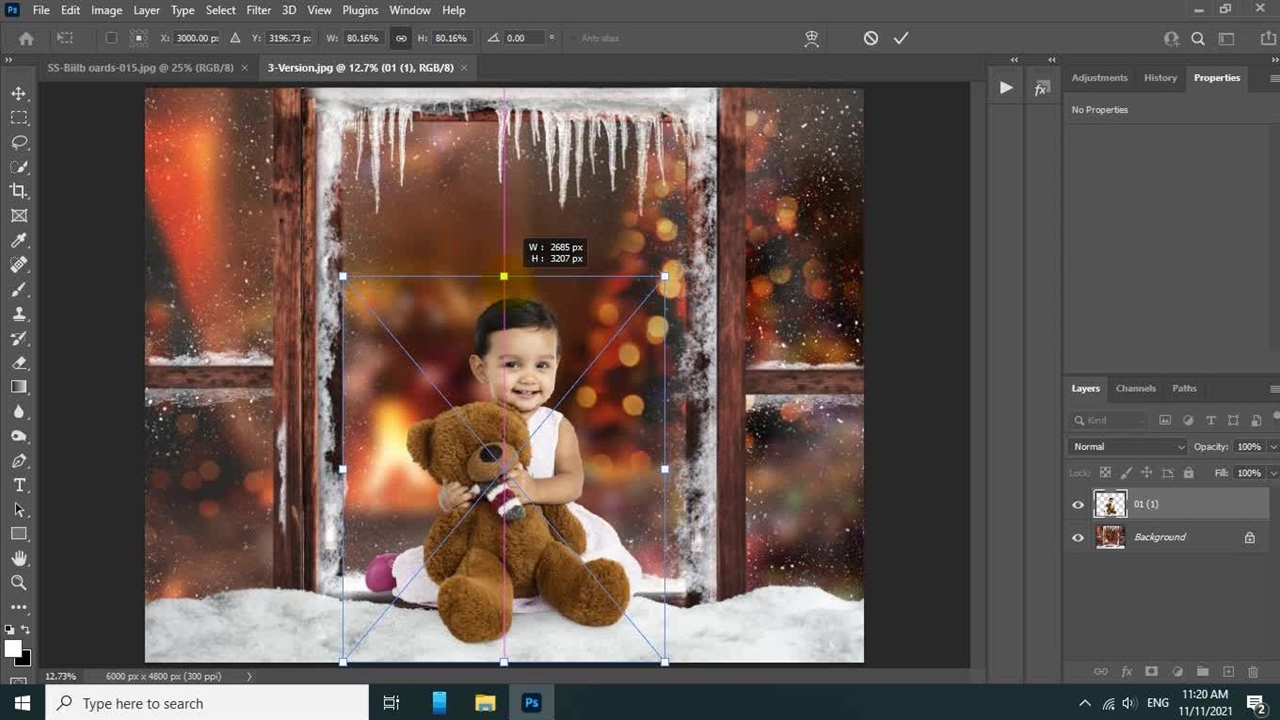Cancel the transform in options bar
Screen dimensions: 1280x720
point(871,38)
